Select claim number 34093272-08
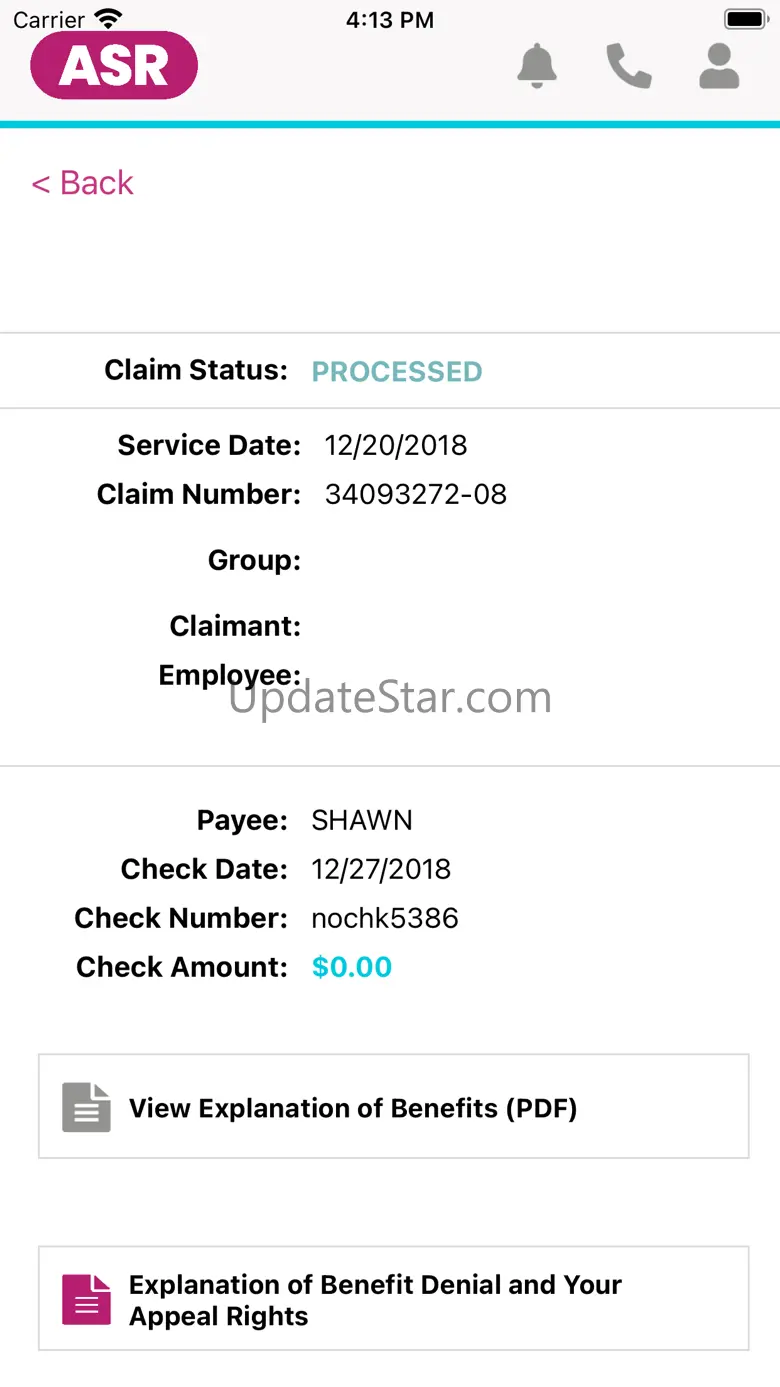Viewport: 780px width, 1387px height. coord(416,494)
